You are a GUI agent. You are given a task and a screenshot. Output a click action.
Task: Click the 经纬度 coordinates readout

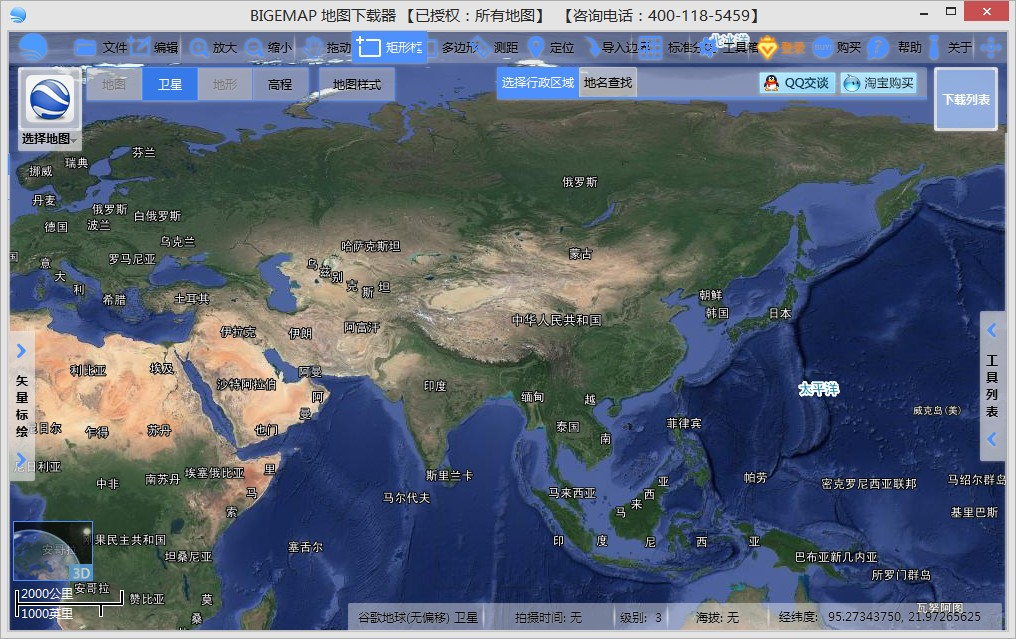[x=879, y=617]
